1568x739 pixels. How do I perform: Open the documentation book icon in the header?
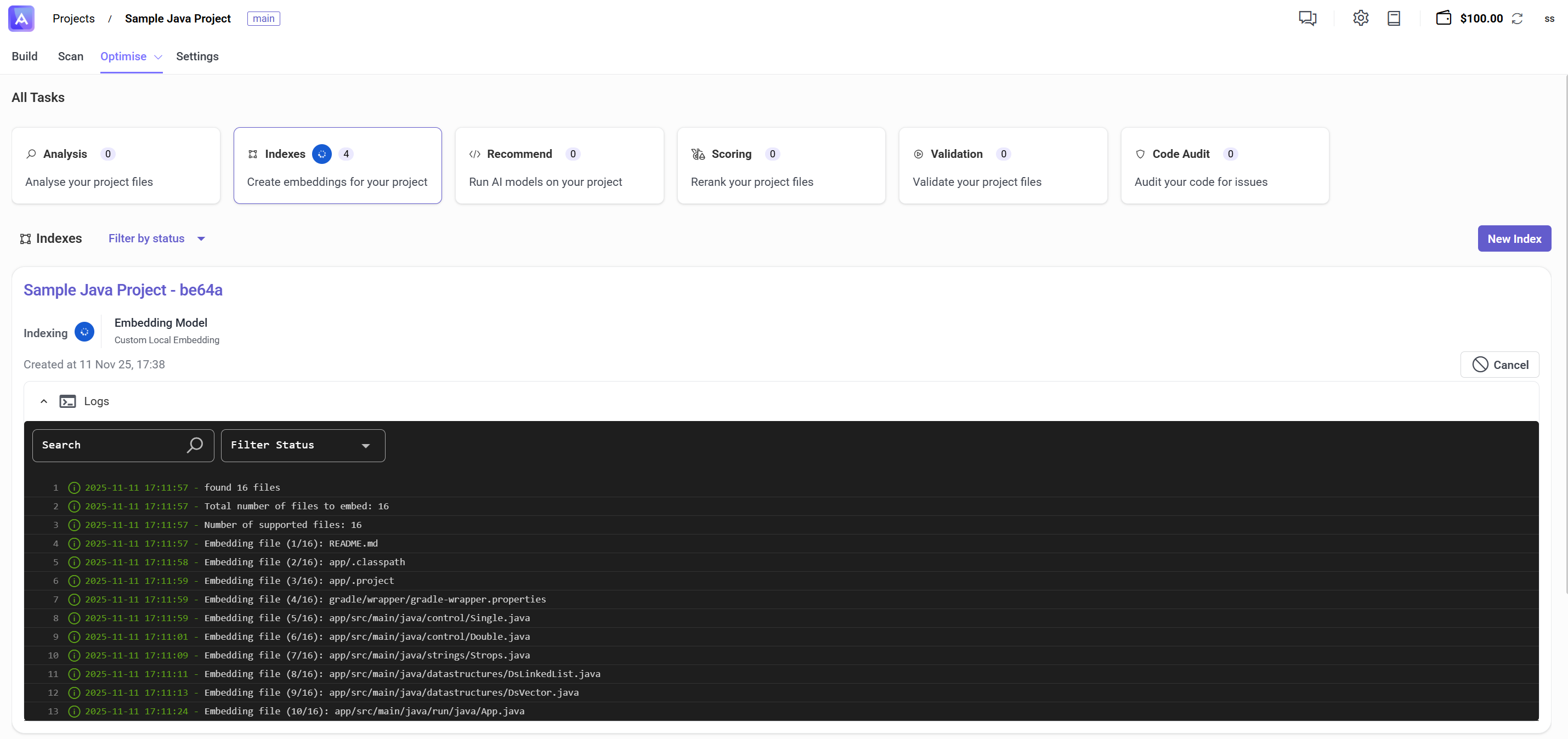1393,18
